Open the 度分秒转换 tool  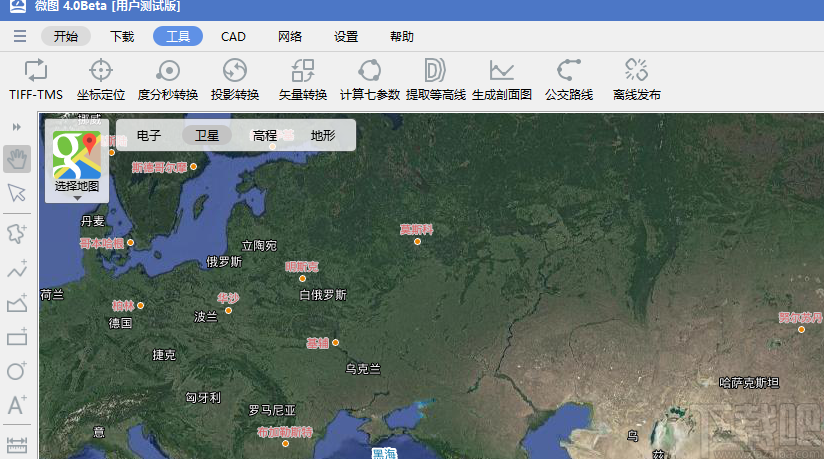pos(168,80)
